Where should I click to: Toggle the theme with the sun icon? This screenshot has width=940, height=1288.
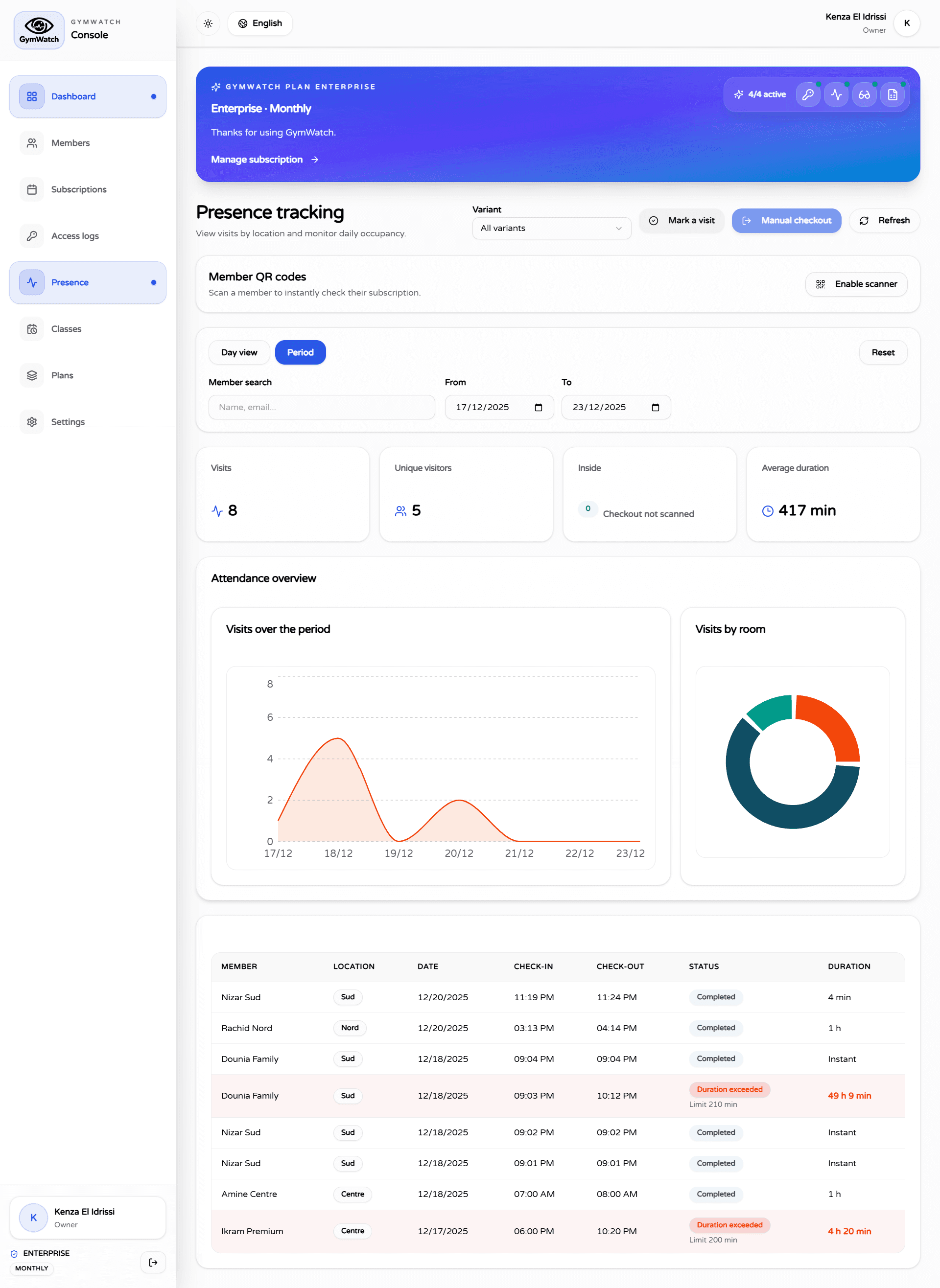208,23
